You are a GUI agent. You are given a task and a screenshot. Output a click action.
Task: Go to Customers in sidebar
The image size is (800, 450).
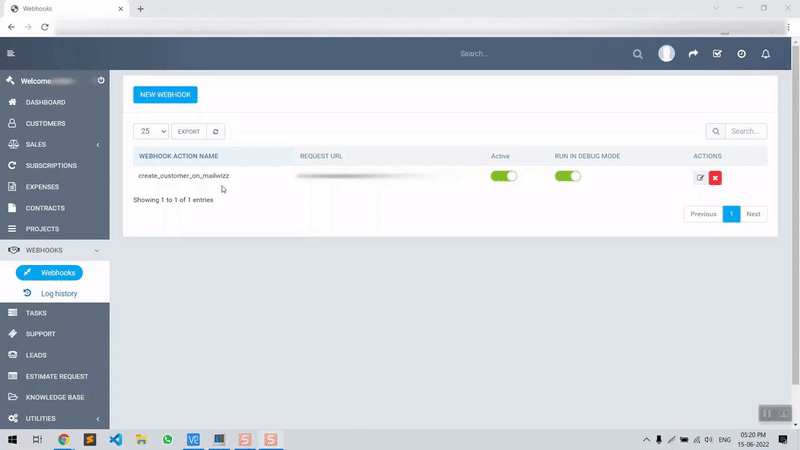pos(45,124)
